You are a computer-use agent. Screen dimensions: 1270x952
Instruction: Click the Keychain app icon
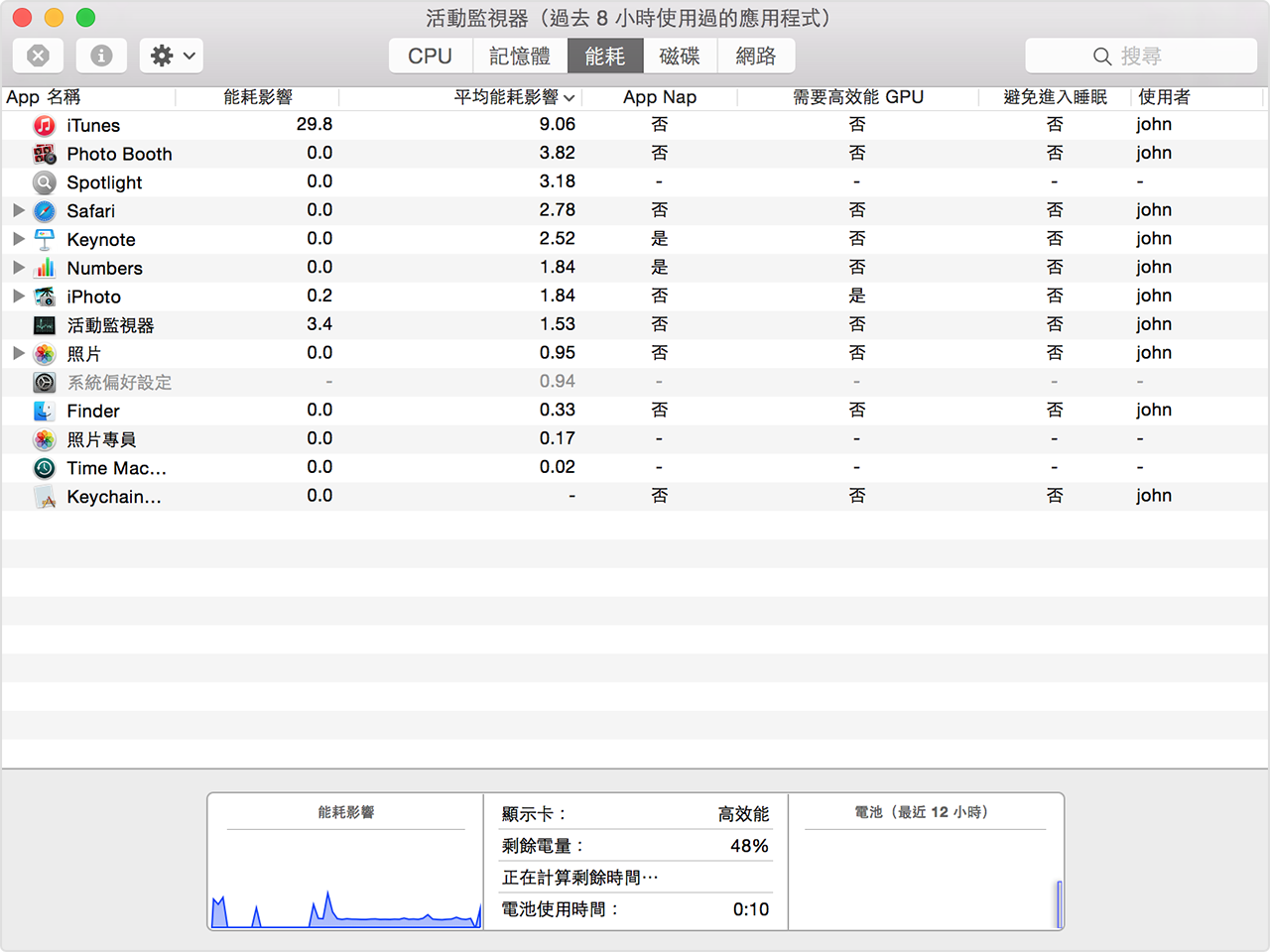click(45, 497)
